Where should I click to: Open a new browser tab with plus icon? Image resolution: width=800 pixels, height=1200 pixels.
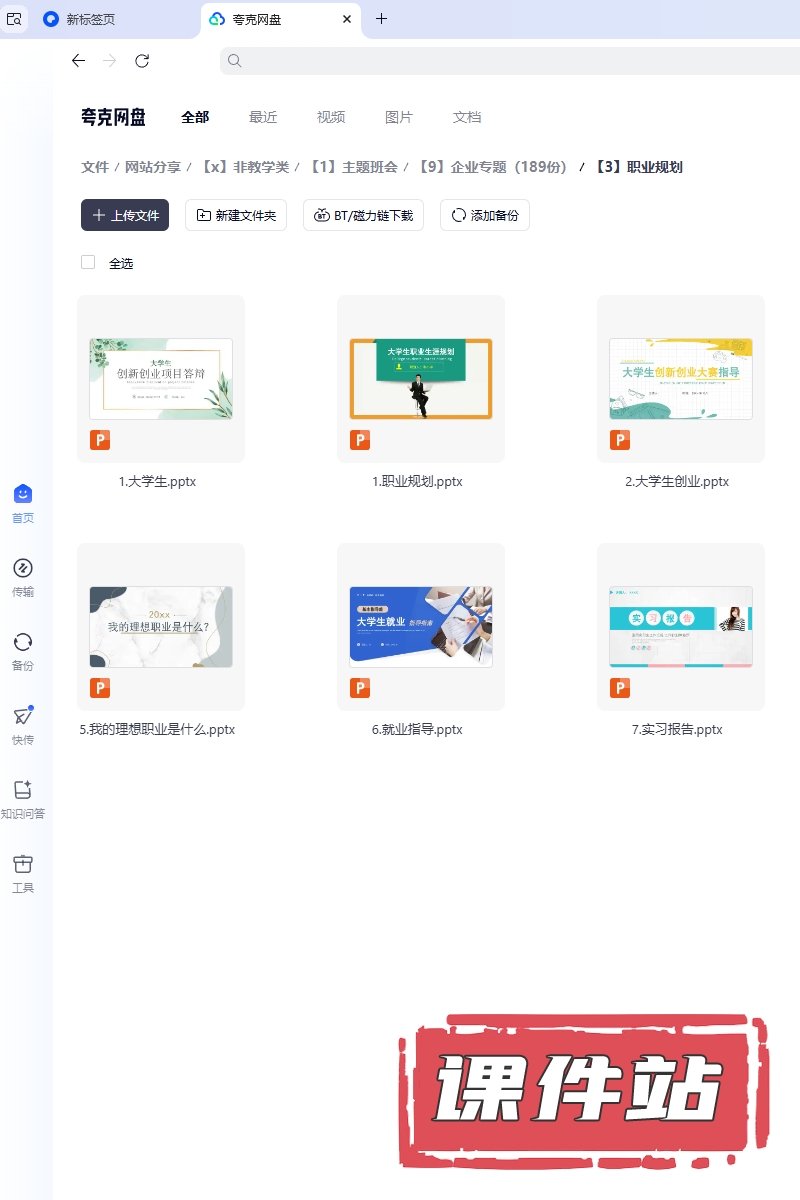click(381, 19)
